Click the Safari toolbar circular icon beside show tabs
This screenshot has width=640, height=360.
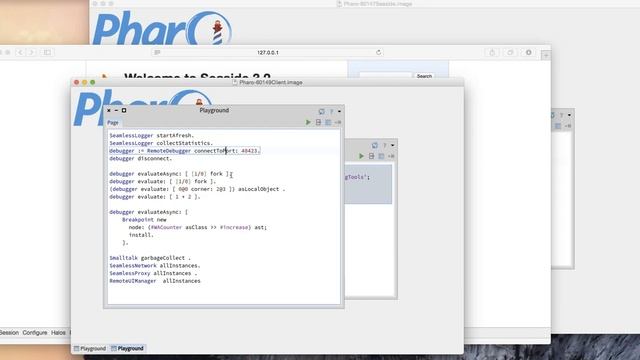pyautogui.click(x=529, y=52)
